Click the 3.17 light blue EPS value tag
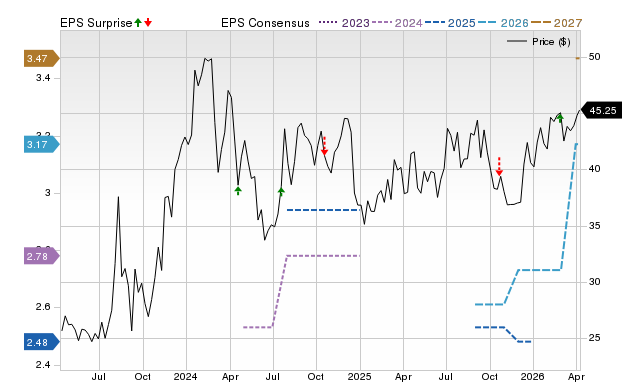The width and height of the screenshot is (640, 382). 42,144
